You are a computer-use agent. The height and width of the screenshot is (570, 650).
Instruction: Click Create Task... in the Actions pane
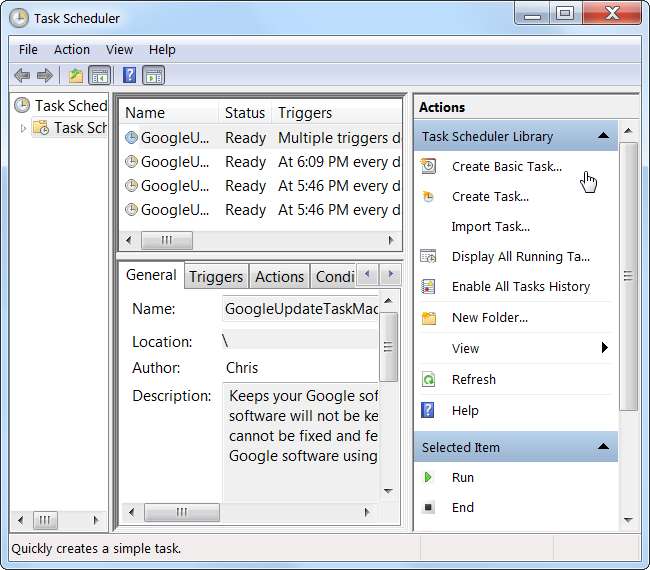[490, 197]
